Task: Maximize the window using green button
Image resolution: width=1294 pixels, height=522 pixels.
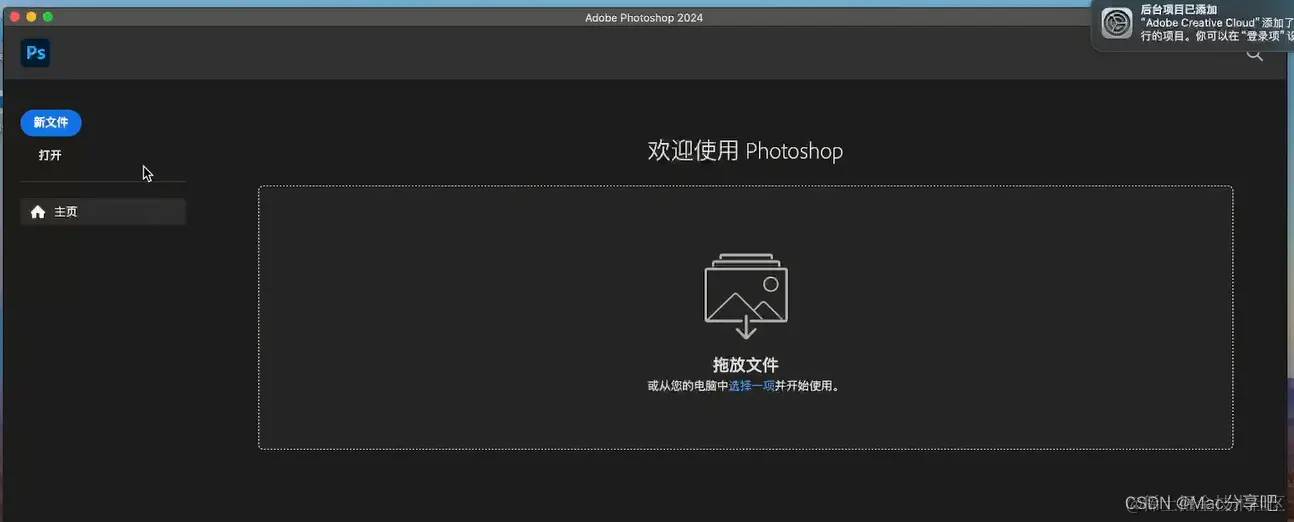Action: [47, 17]
